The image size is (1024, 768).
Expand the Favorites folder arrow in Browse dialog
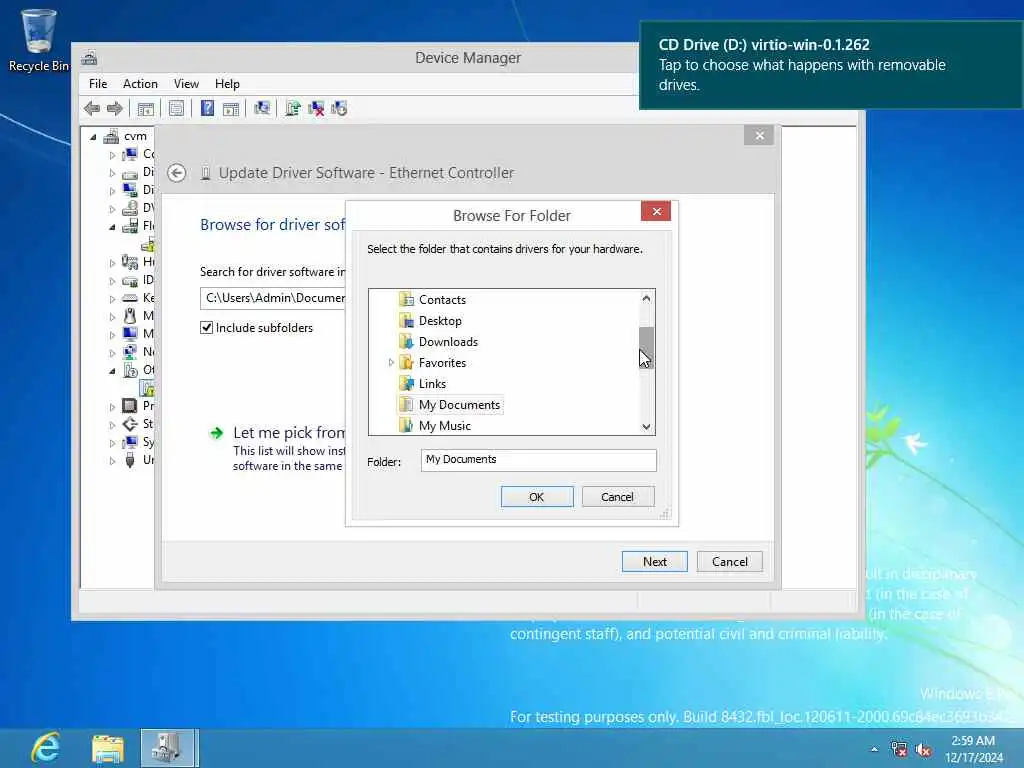391,362
